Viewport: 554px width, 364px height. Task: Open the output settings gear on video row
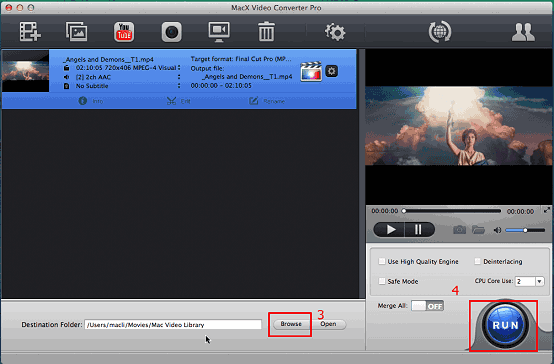(331, 71)
